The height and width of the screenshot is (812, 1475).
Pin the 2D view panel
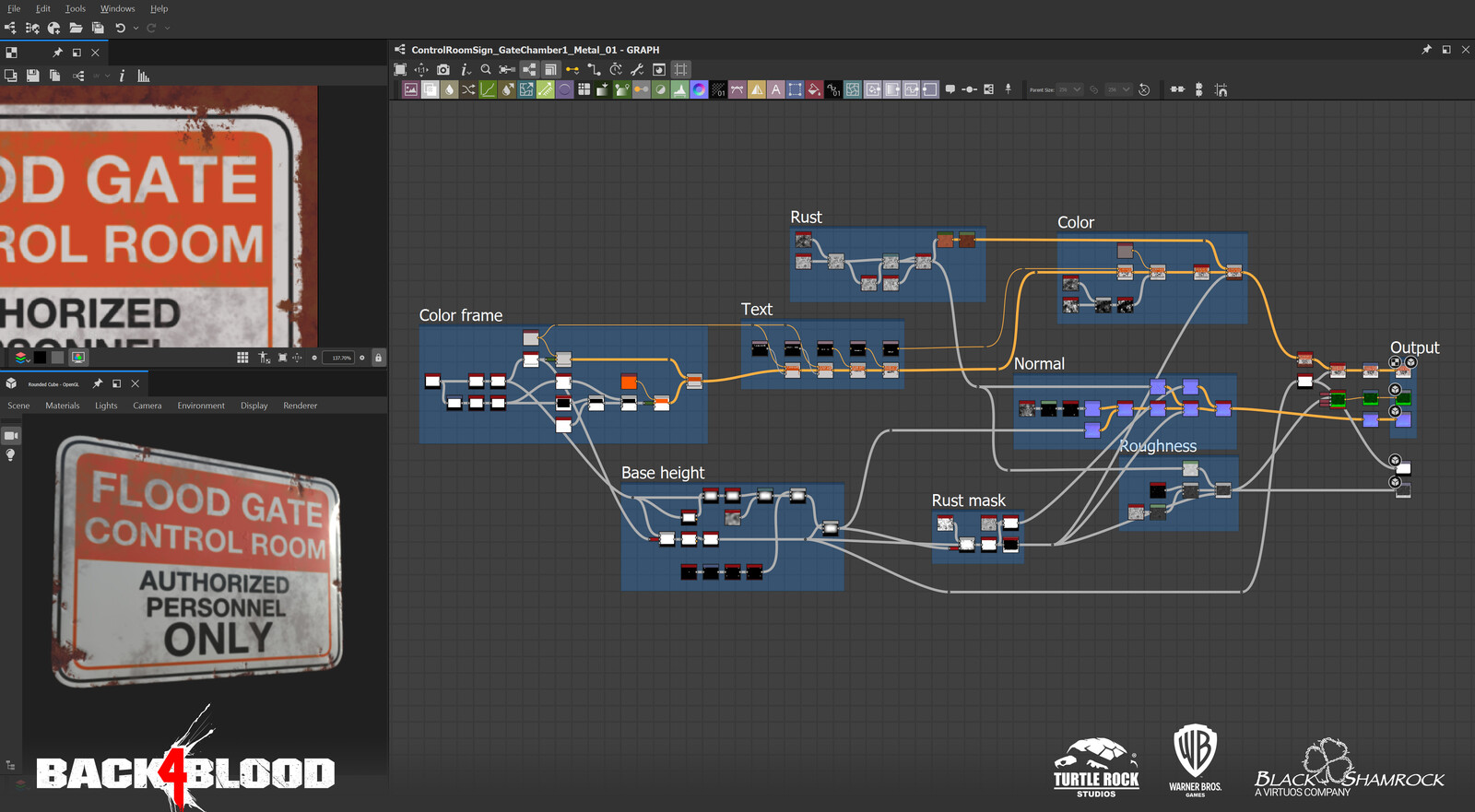pyautogui.click(x=57, y=53)
